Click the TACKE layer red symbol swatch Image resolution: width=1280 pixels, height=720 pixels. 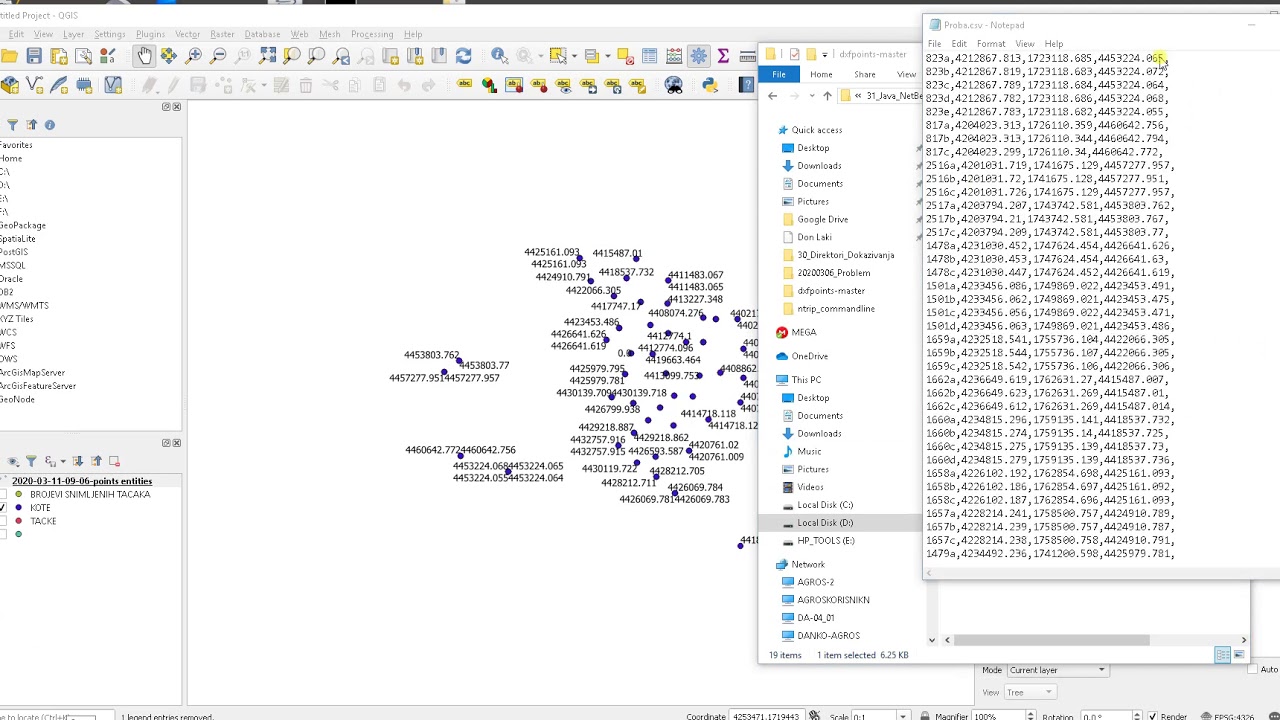[x=18, y=521]
